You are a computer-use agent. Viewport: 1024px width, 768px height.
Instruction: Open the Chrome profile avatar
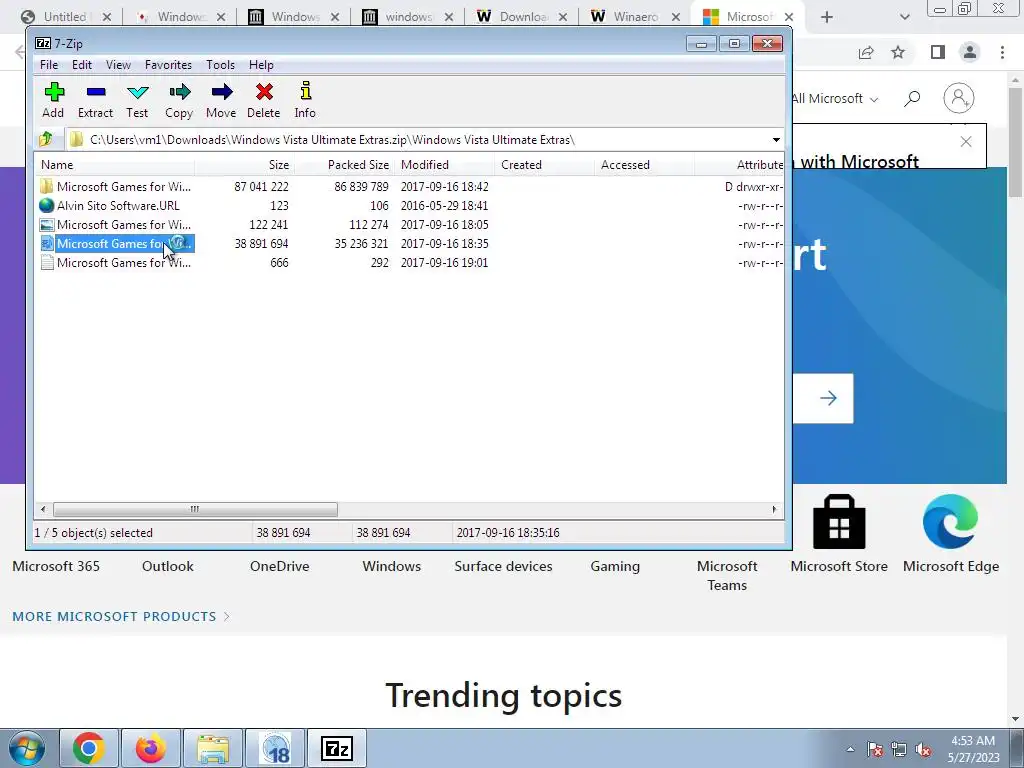[970, 52]
